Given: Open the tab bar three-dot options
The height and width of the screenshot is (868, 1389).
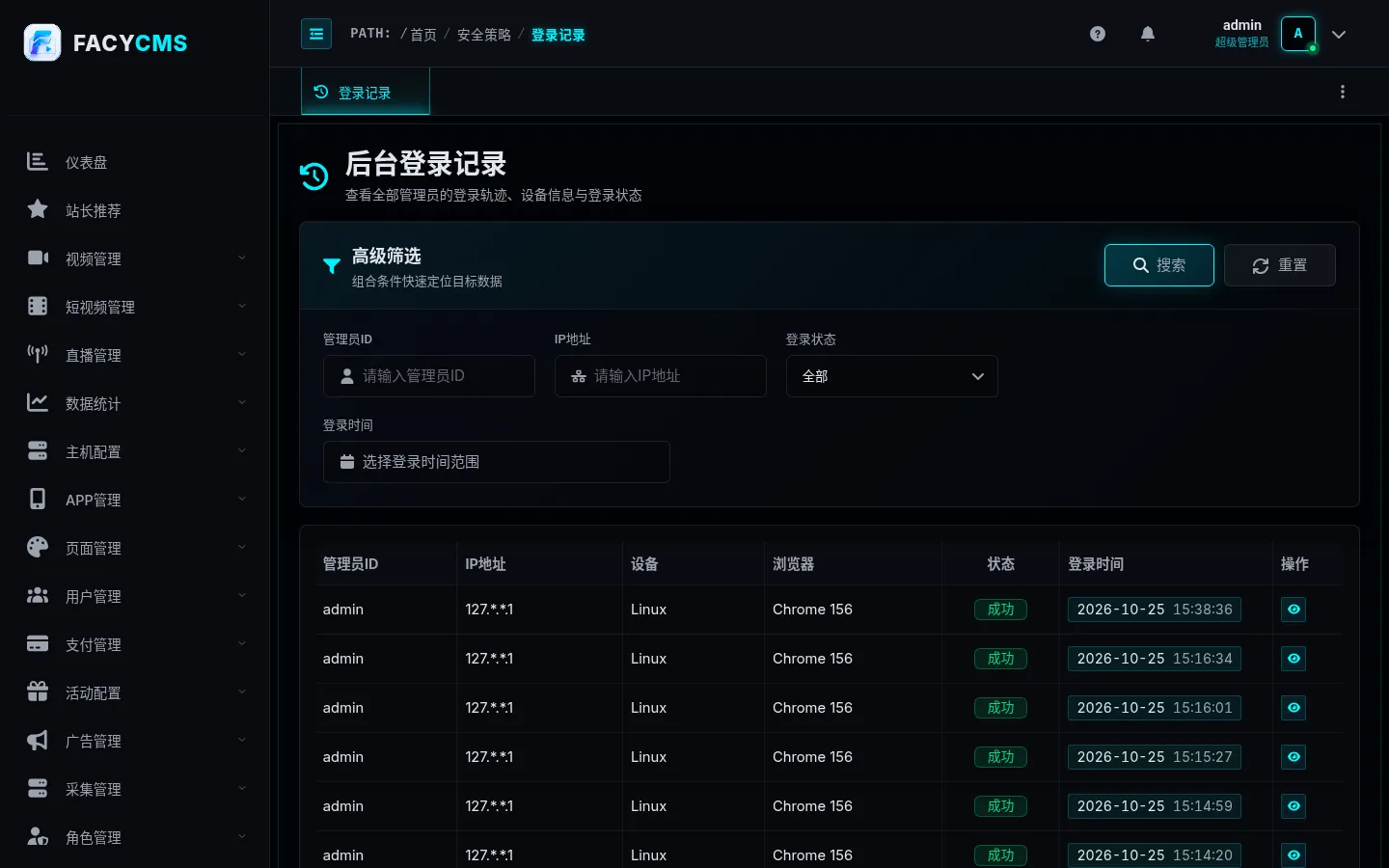Looking at the screenshot, I should 1343,92.
